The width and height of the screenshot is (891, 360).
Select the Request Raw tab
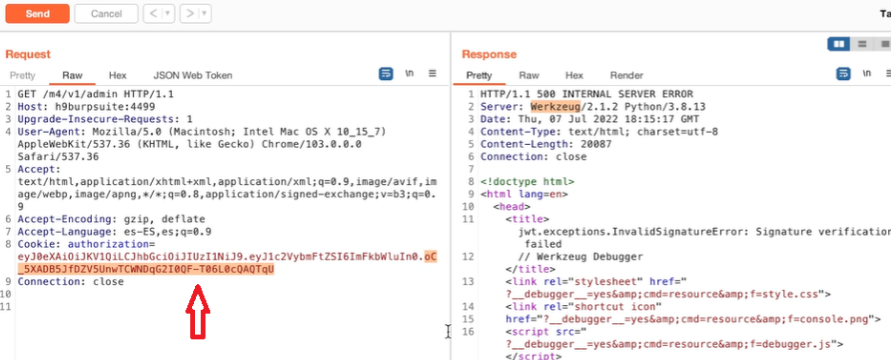pos(72,75)
